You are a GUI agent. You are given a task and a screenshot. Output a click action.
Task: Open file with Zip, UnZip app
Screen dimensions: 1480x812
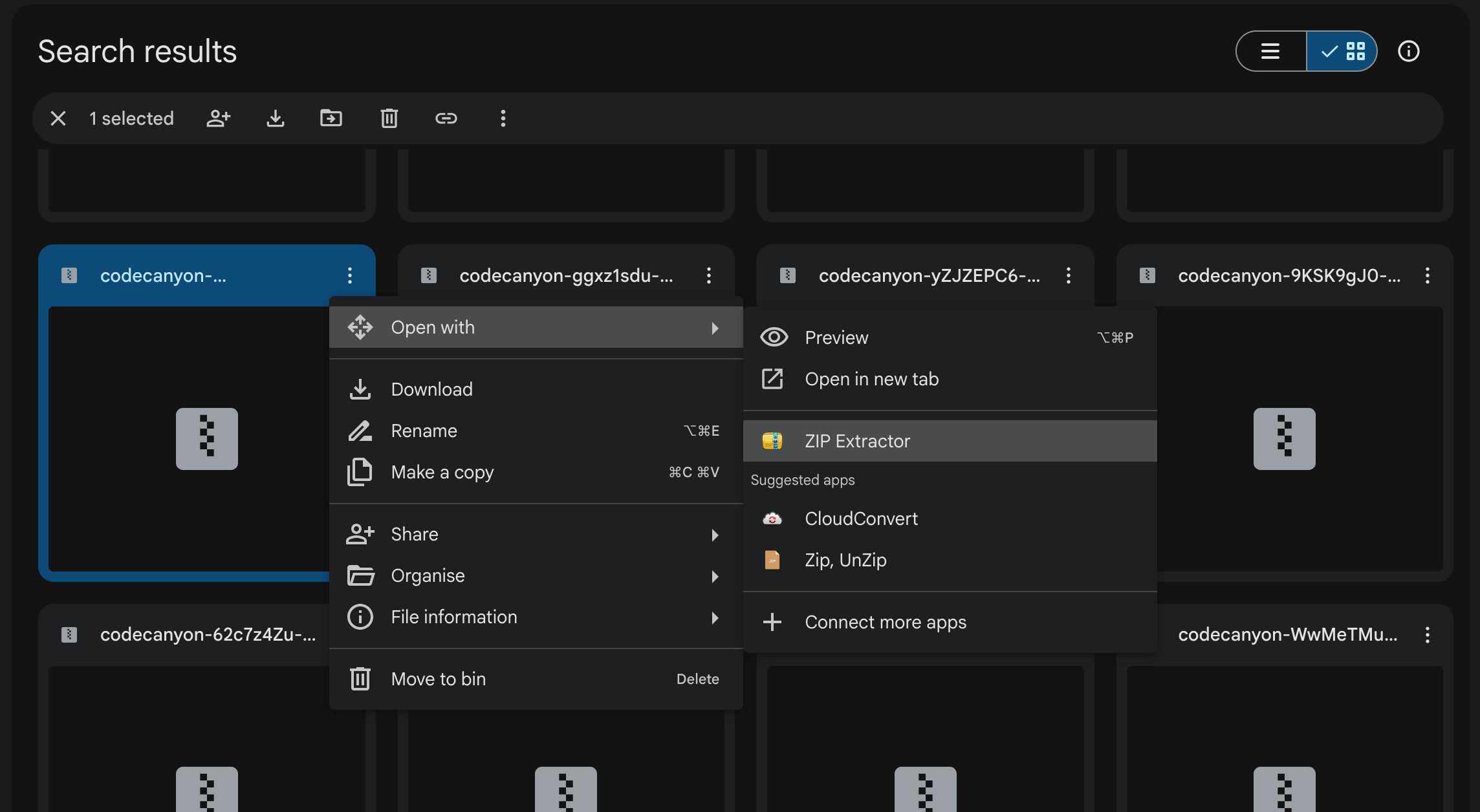[x=950, y=560]
